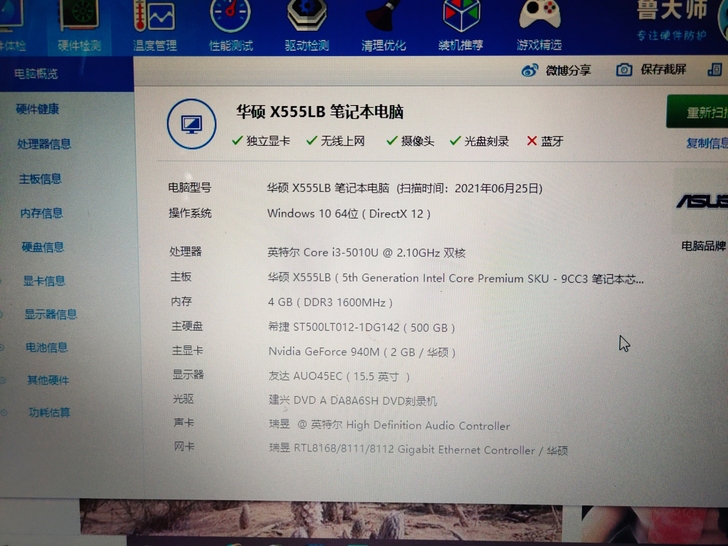The image size is (728, 546).
Task: Open 主板信息 in sidebar
Action: pos(40,179)
